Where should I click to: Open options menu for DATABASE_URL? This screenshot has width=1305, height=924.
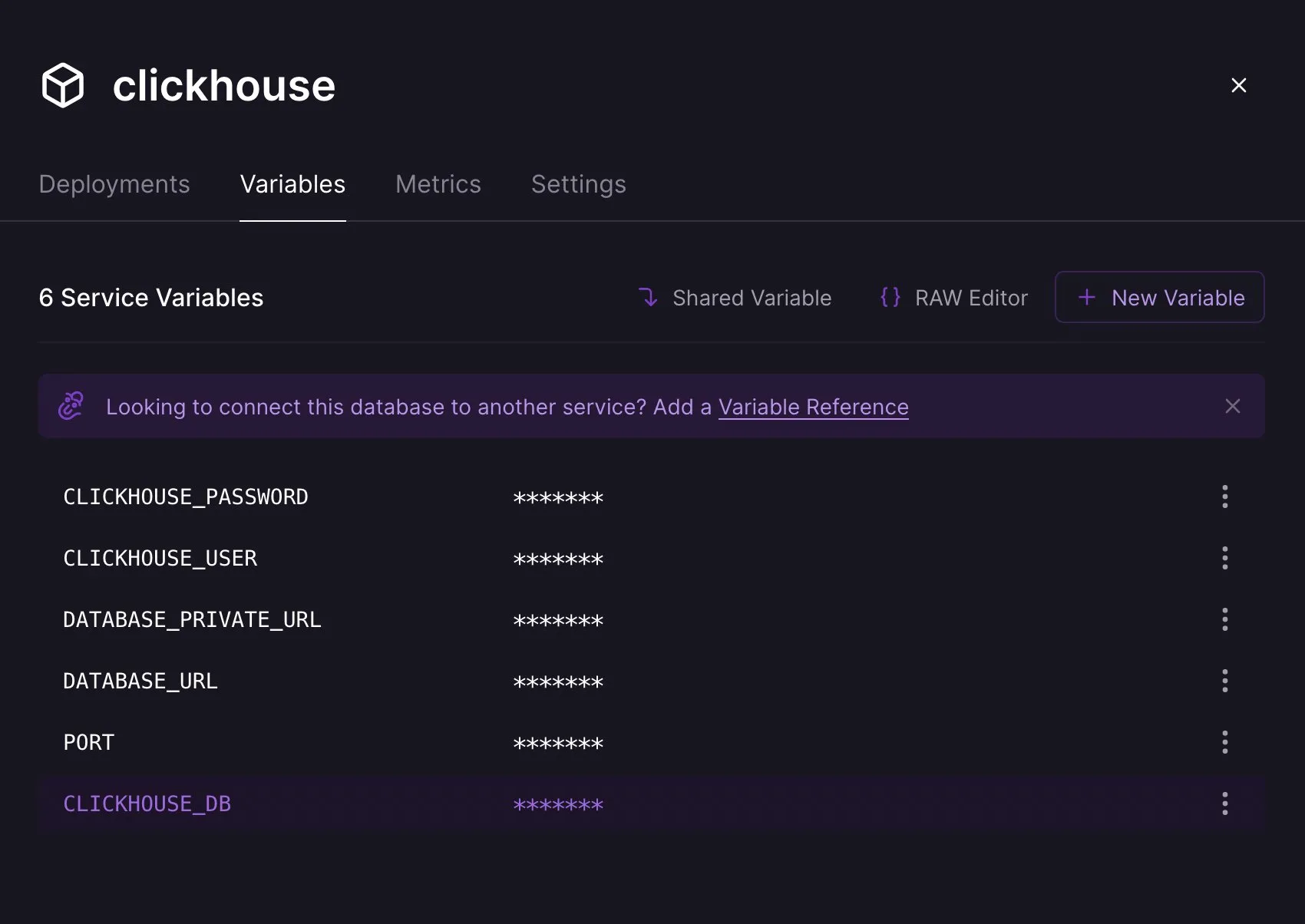(1225, 681)
